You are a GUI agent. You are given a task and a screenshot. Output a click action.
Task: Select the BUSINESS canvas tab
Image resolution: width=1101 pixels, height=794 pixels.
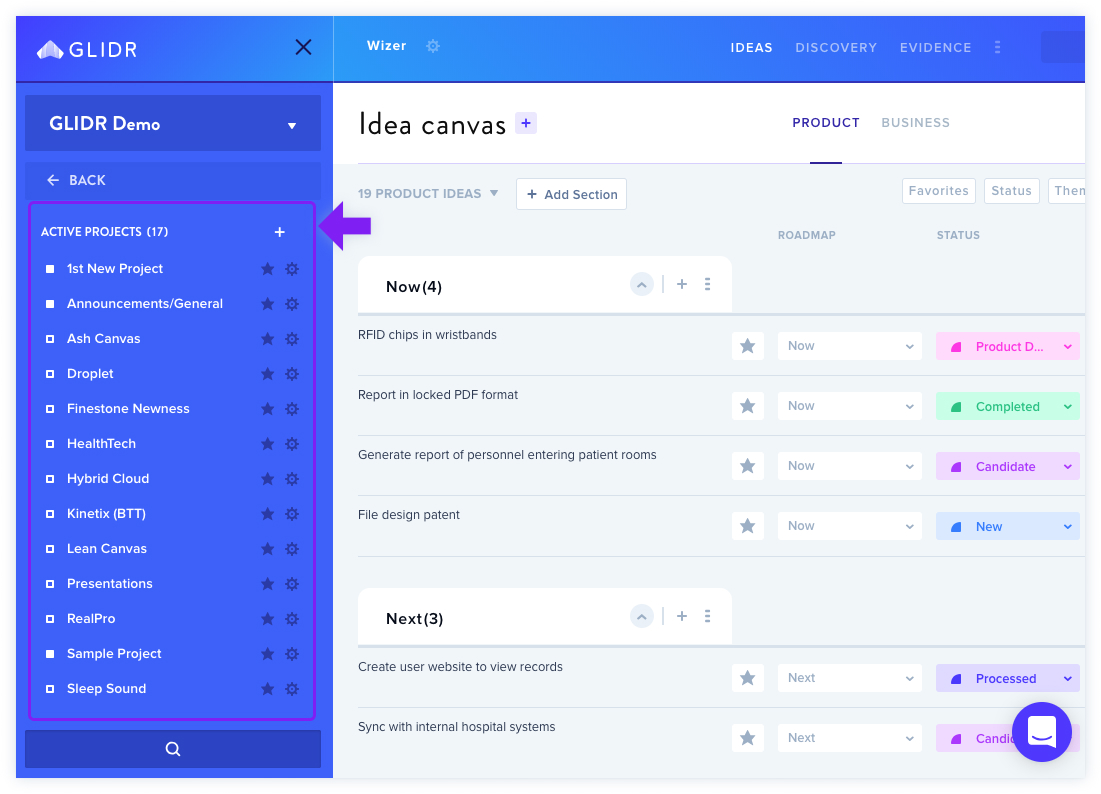coord(916,123)
